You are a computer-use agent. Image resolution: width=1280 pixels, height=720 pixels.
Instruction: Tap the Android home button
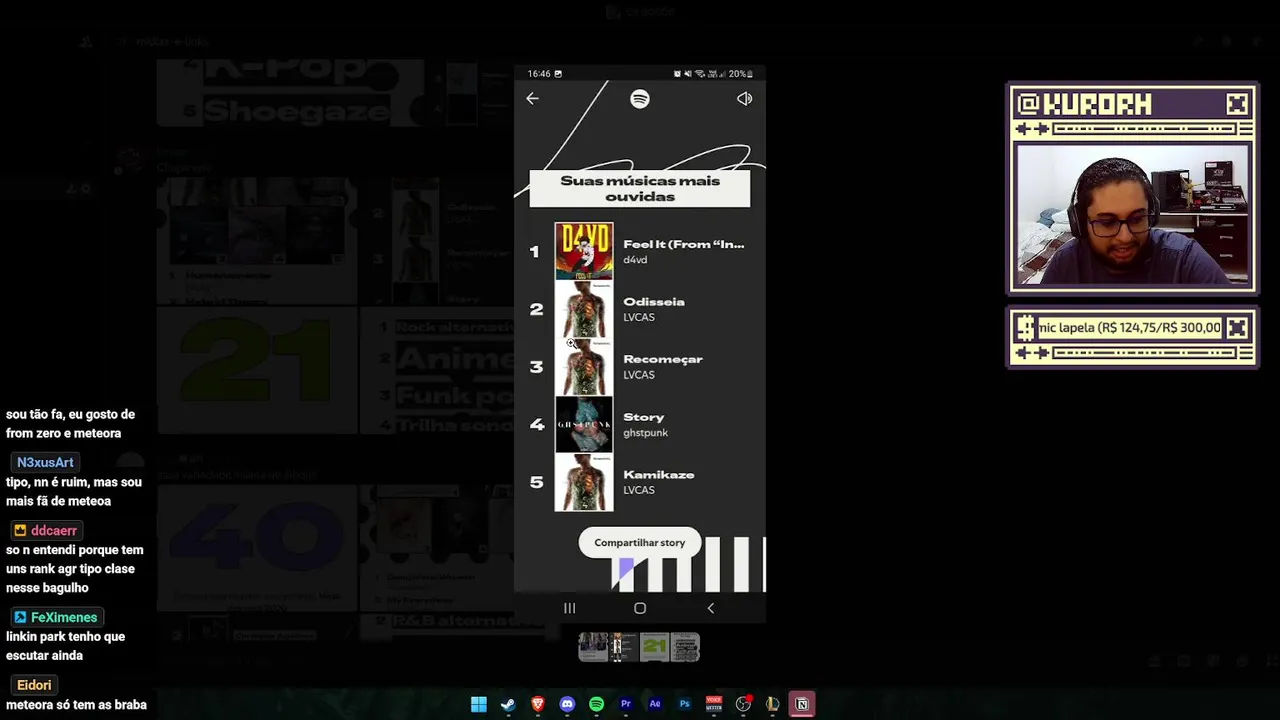(x=640, y=608)
